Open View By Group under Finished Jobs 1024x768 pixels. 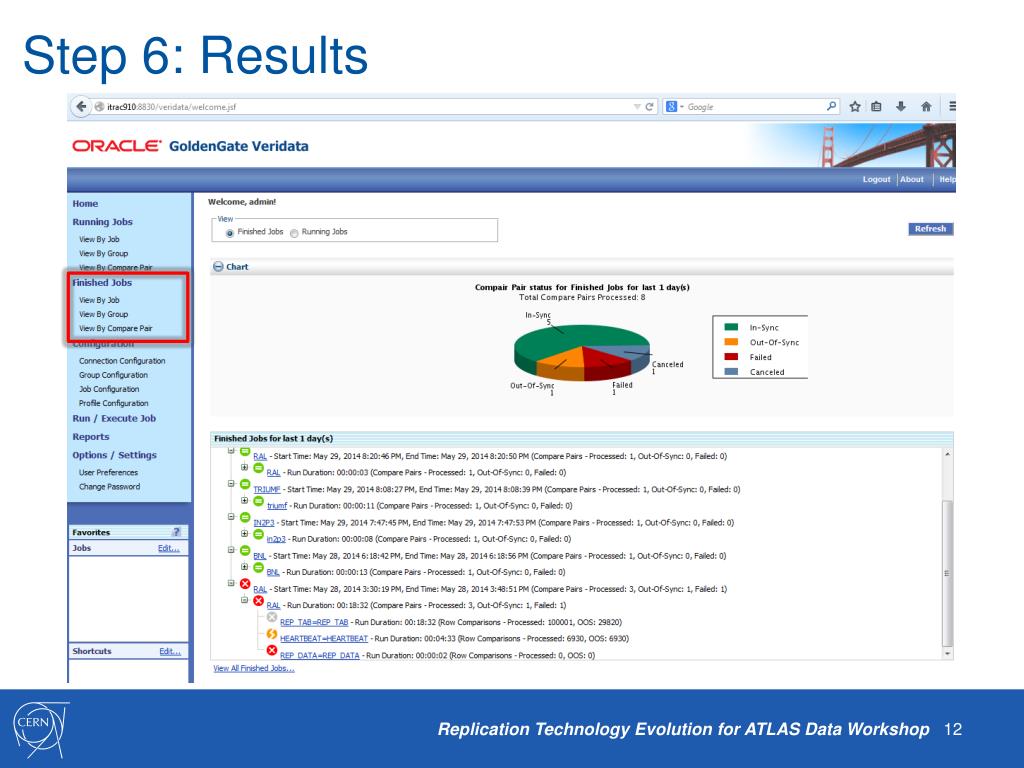(103, 314)
